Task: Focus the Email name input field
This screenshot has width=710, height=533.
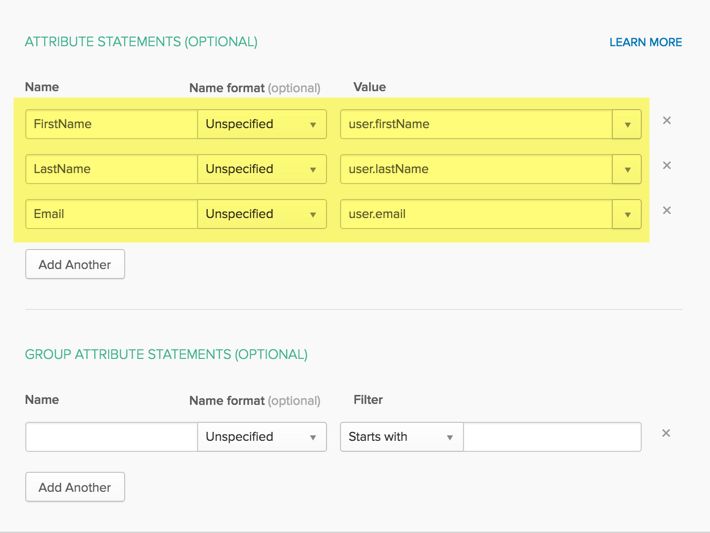Action: pyautogui.click(x=111, y=214)
